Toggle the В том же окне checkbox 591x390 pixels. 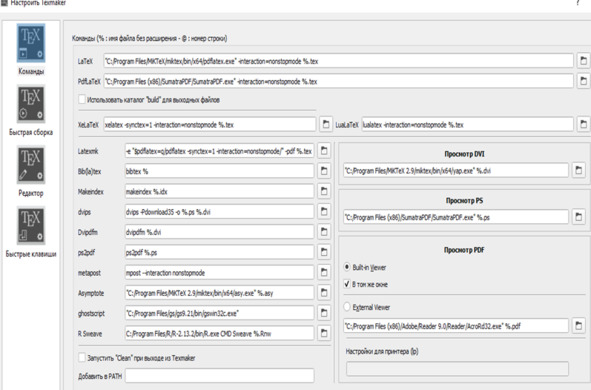tap(347, 284)
